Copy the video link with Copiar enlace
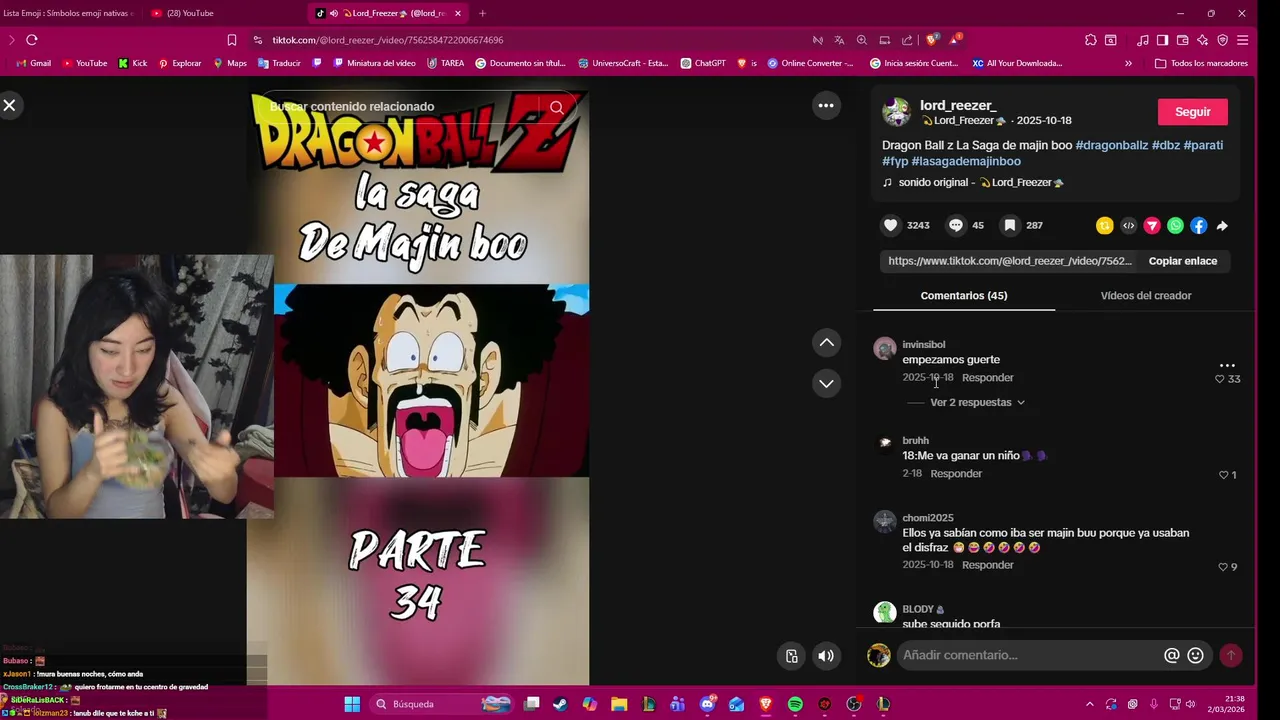This screenshot has width=1280, height=720. 1183,261
